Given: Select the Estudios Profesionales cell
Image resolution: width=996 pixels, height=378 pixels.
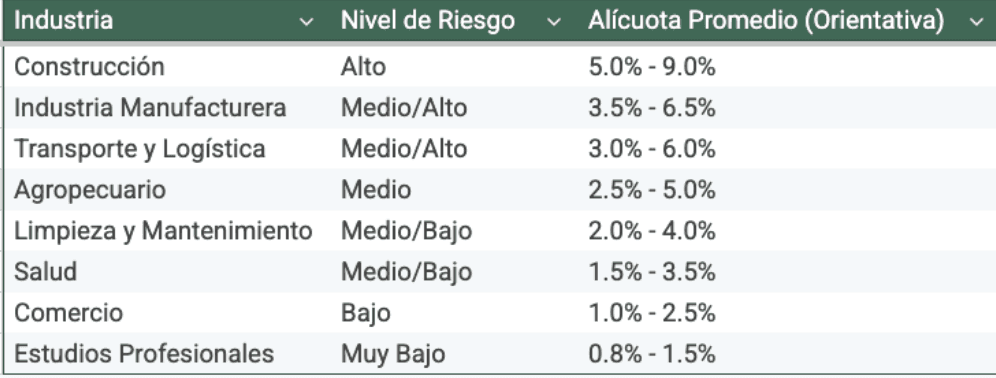Looking at the screenshot, I should [166, 353].
